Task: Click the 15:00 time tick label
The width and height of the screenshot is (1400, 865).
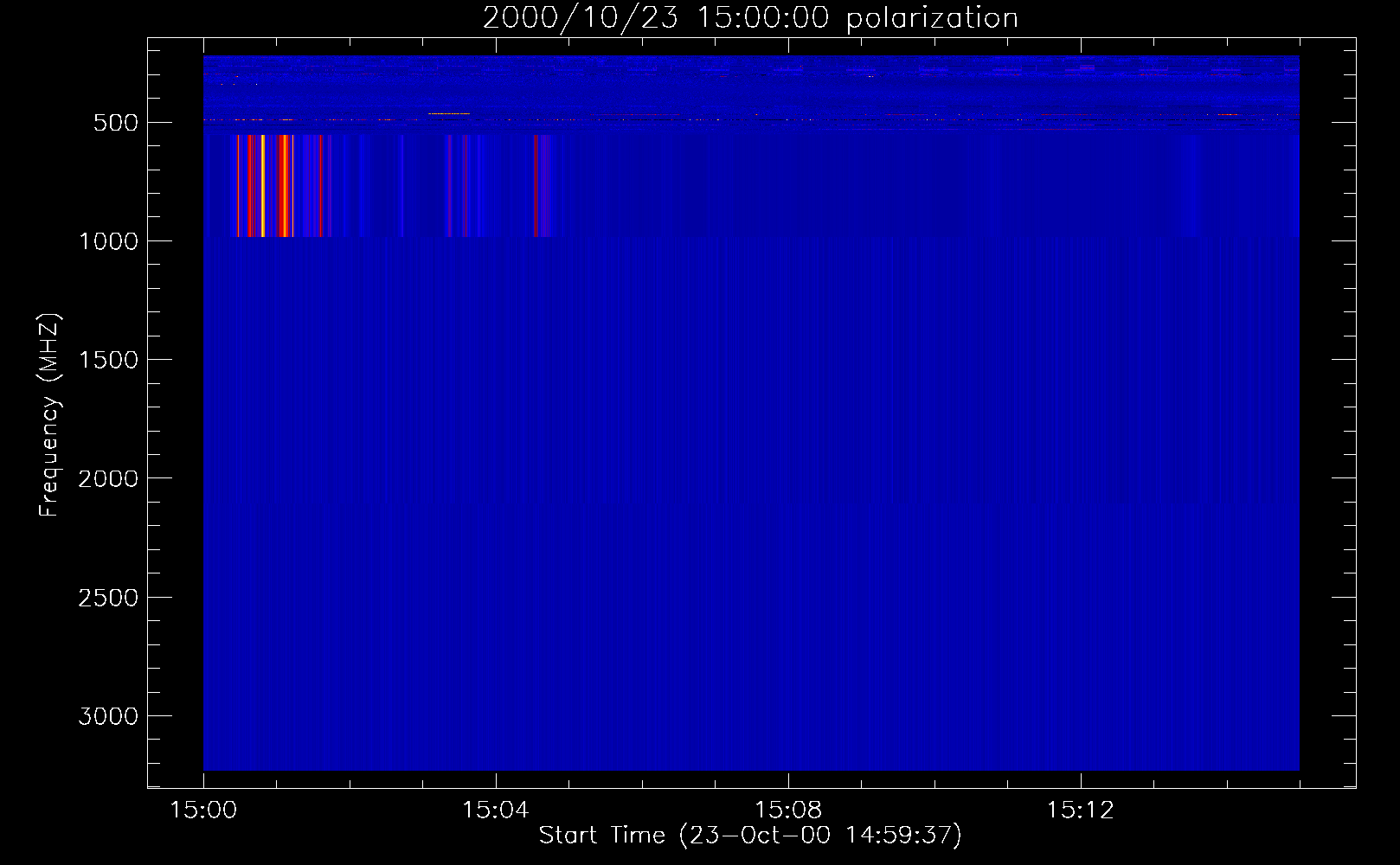Action: click(x=203, y=811)
